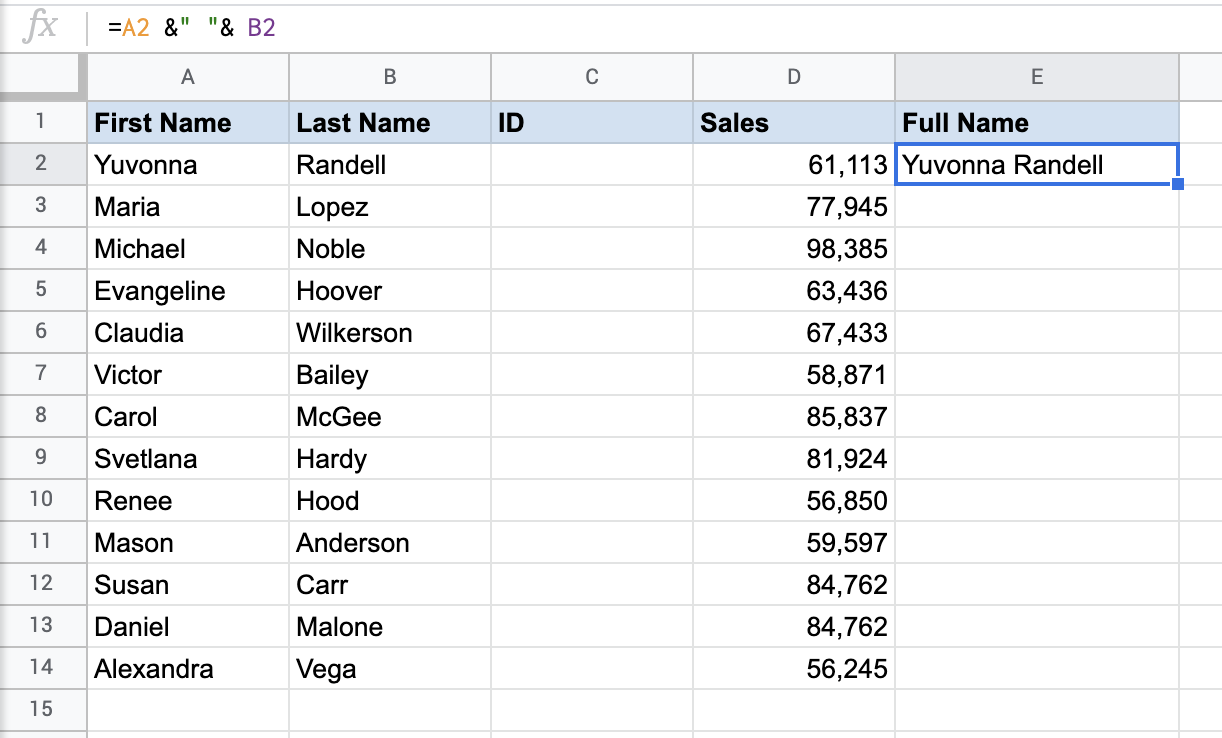Click the First Name header cell
The height and width of the screenshot is (738, 1222).
tap(188, 122)
